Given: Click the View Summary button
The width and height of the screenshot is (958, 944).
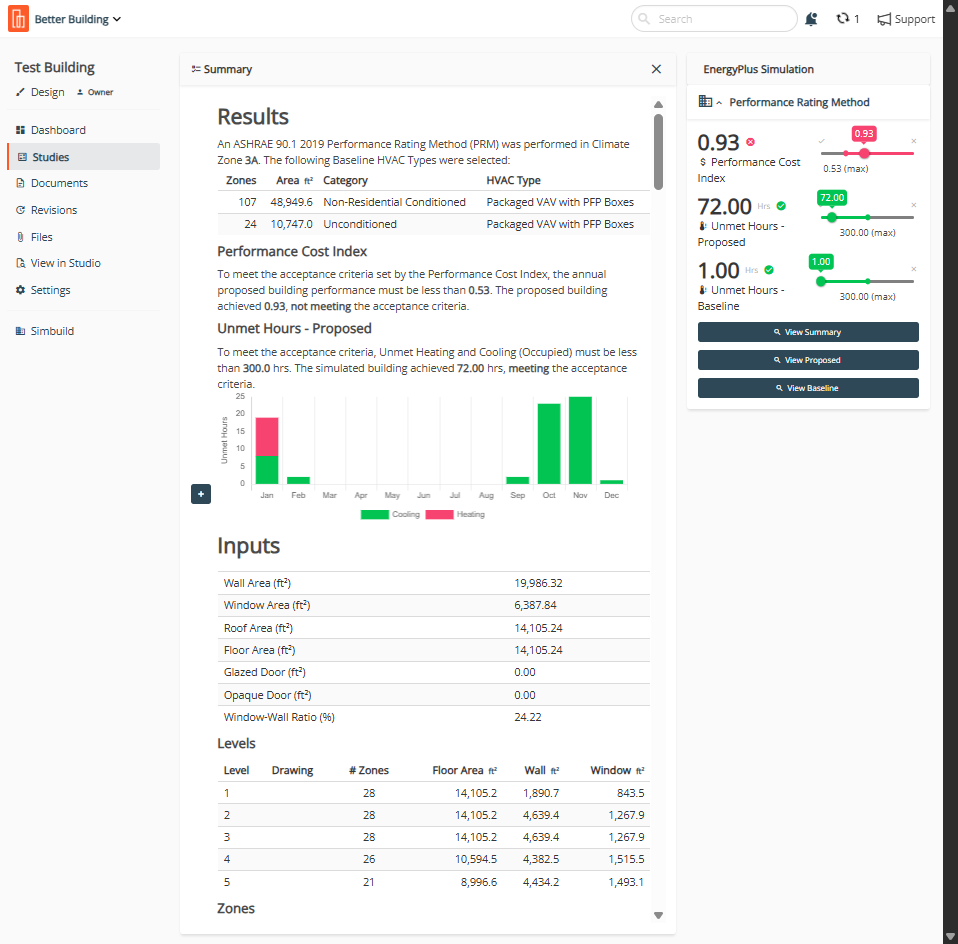Looking at the screenshot, I should 808,332.
